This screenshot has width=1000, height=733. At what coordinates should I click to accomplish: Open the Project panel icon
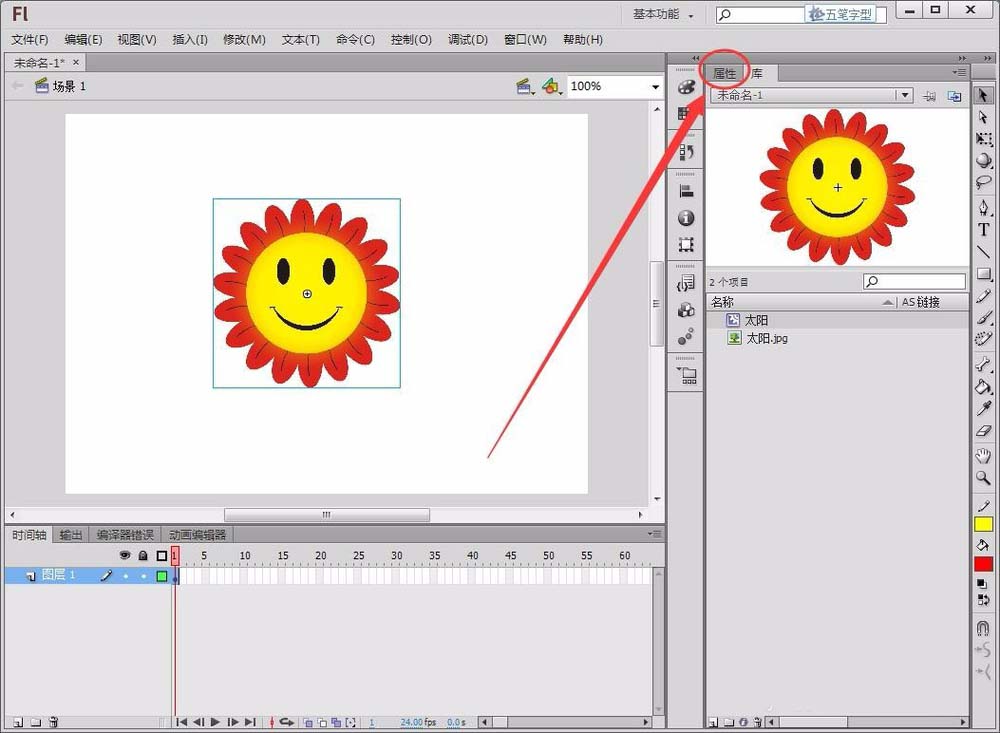[x=686, y=375]
